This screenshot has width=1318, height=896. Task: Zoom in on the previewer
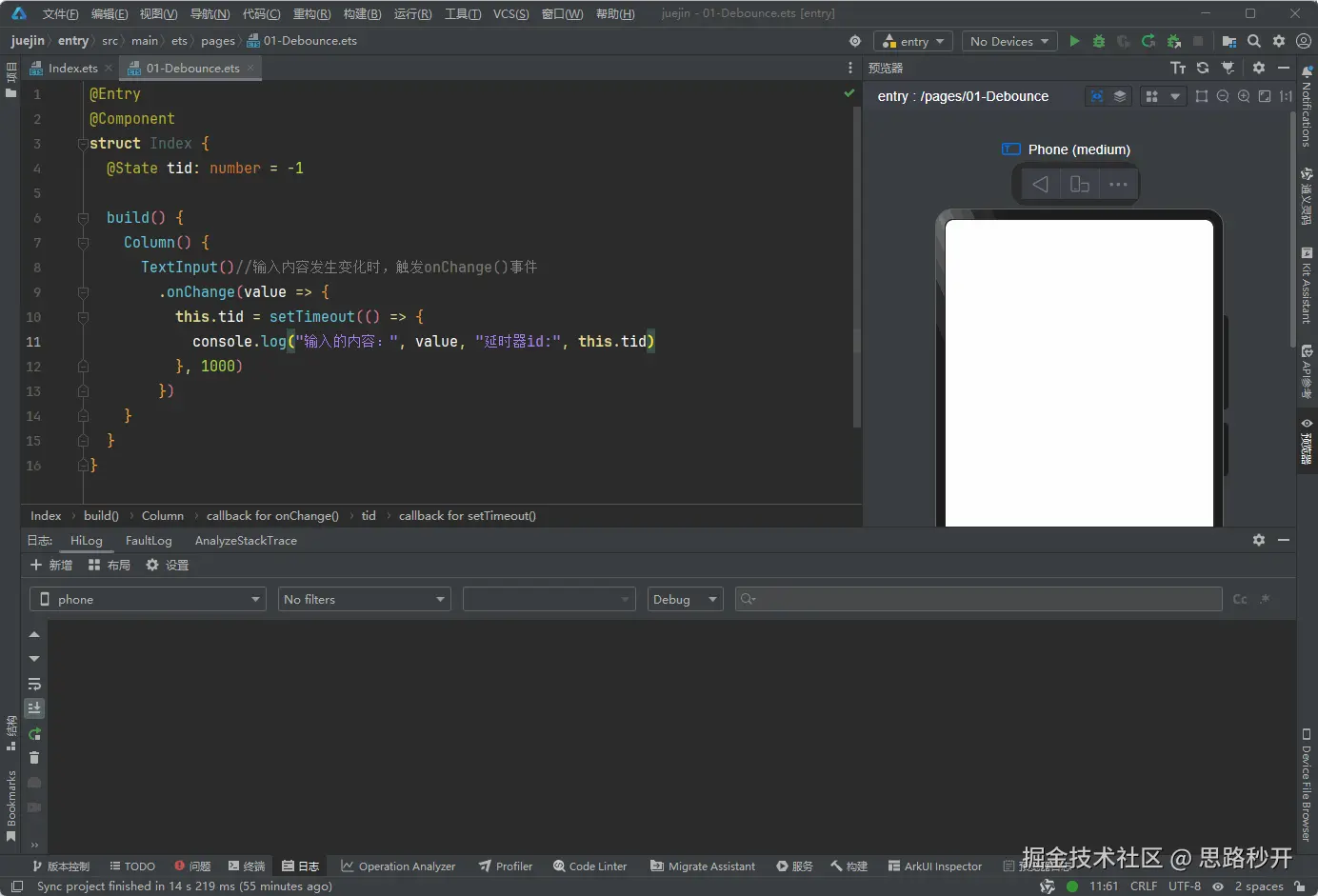(x=1244, y=96)
